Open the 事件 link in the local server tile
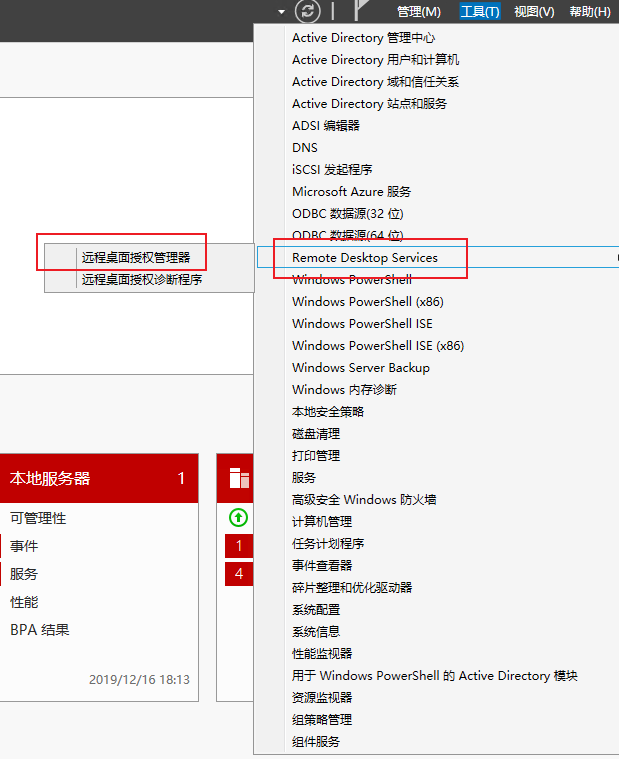 point(24,546)
